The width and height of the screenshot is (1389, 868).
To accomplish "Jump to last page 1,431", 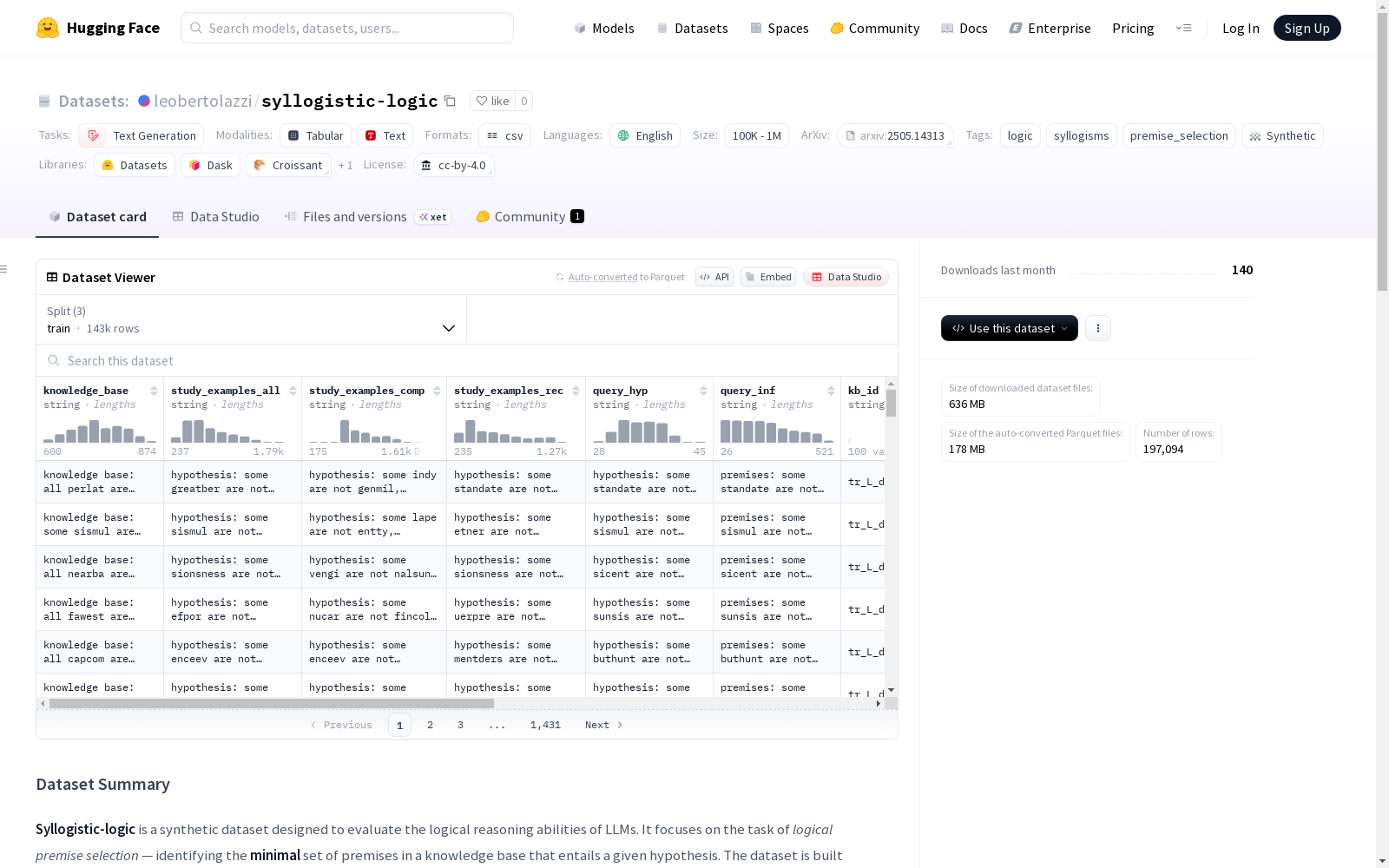I will [x=545, y=725].
